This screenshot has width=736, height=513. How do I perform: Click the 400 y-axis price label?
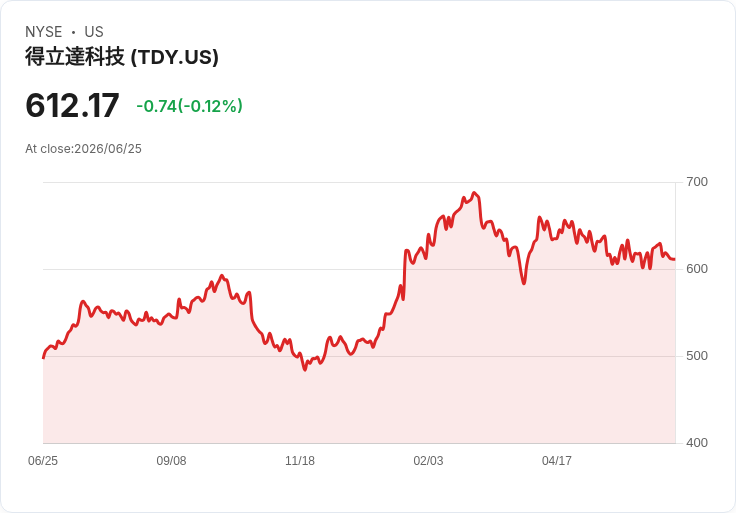coord(697,443)
